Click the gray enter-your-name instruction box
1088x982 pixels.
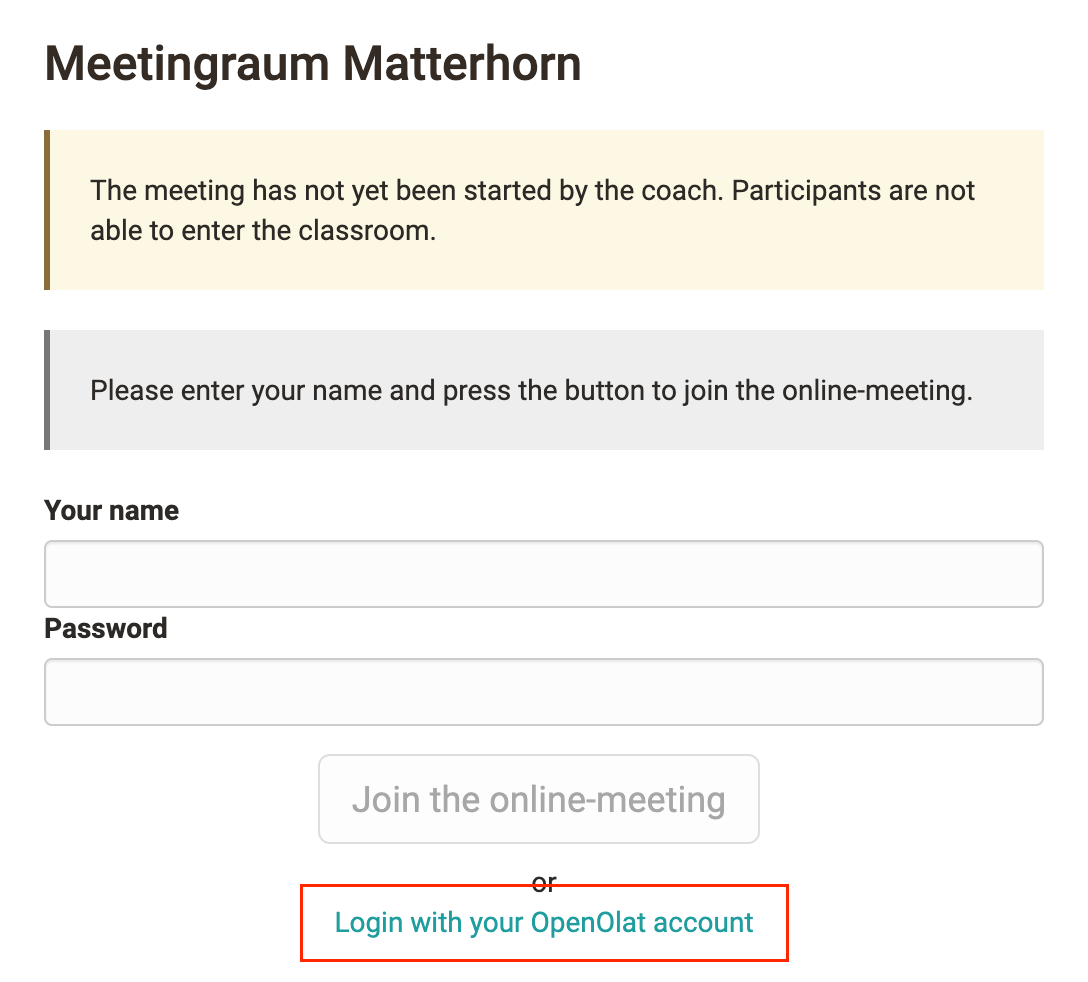(546, 390)
